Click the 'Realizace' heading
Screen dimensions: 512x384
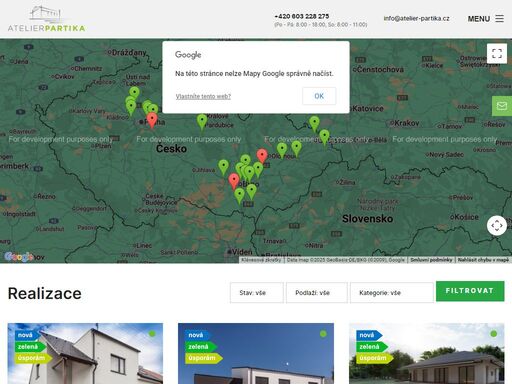coord(45,293)
